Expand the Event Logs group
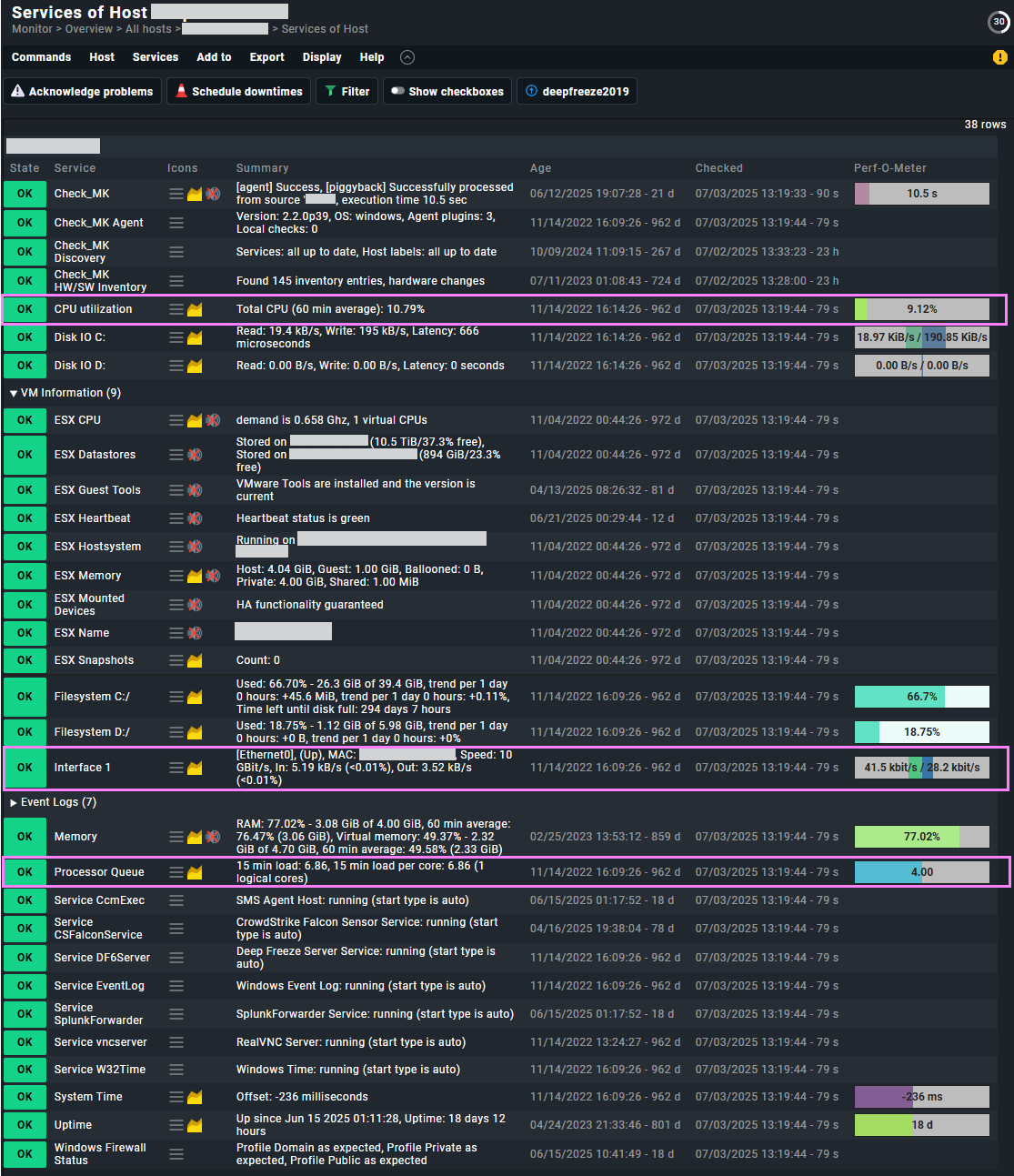The image size is (1014, 1176). click(14, 802)
